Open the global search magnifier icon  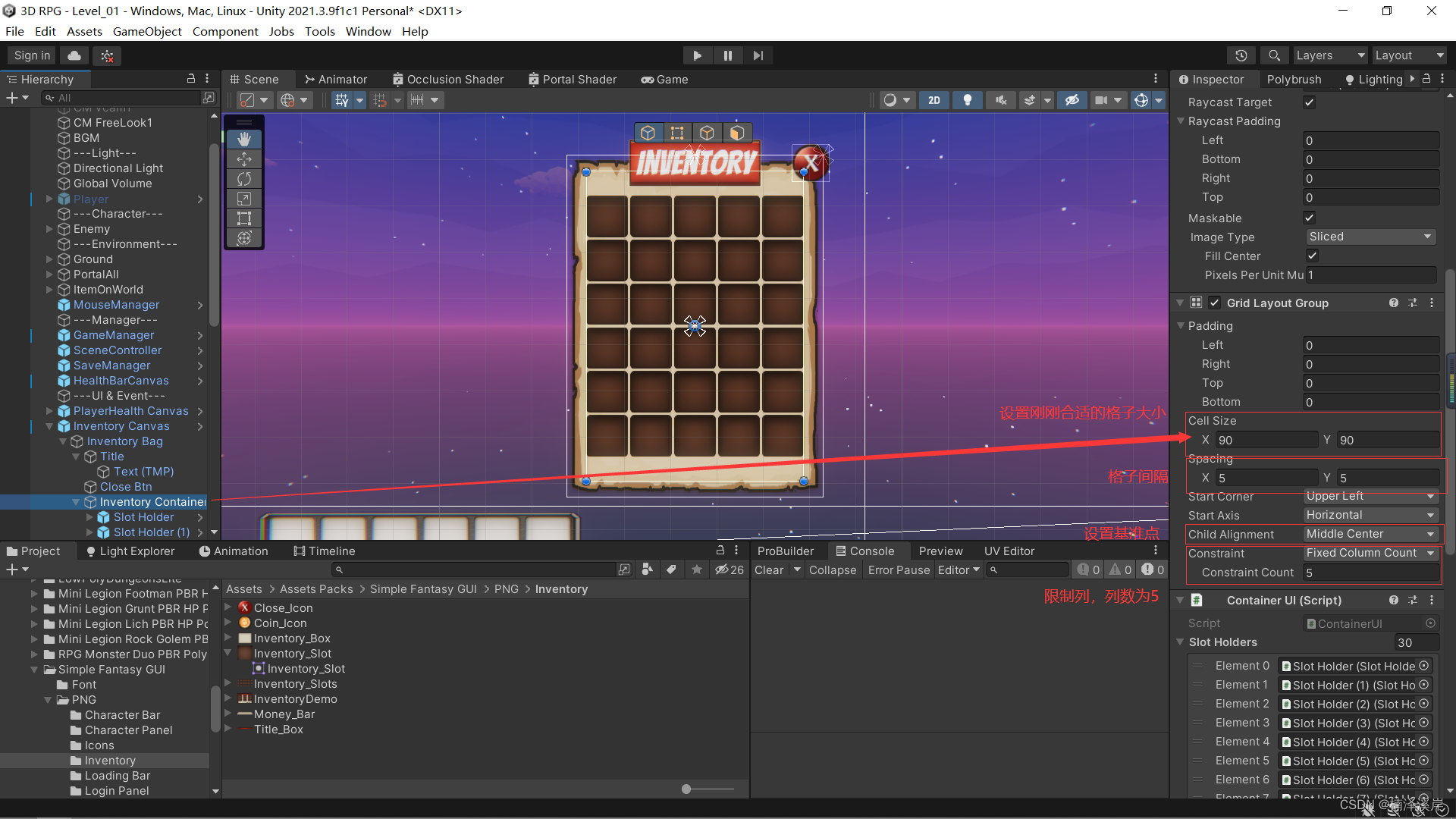point(1274,55)
